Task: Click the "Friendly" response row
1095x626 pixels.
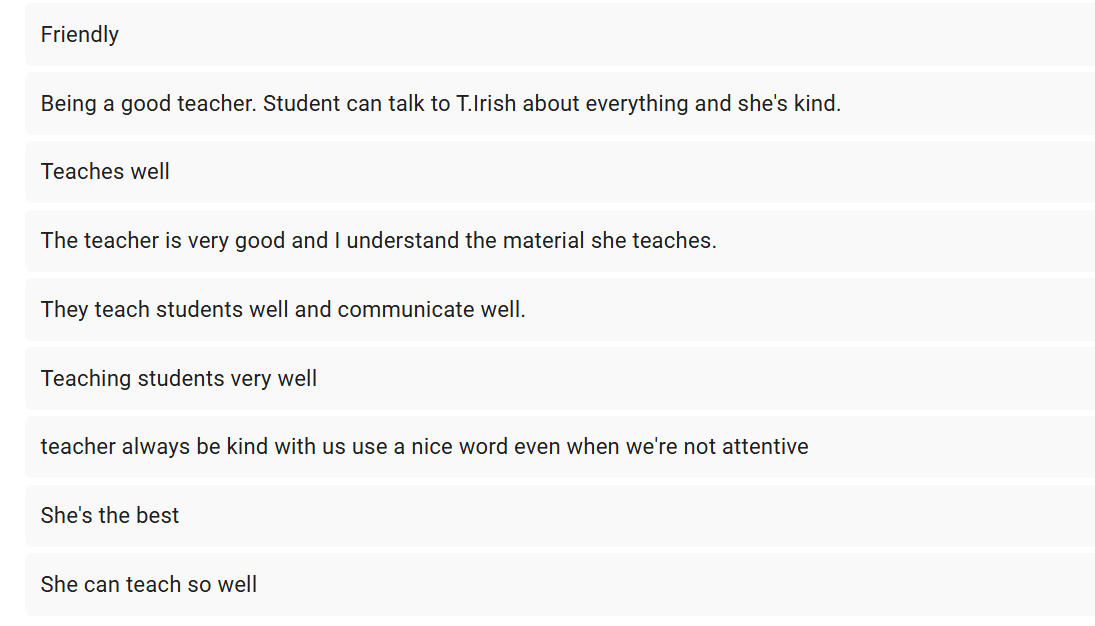Action: coord(80,35)
